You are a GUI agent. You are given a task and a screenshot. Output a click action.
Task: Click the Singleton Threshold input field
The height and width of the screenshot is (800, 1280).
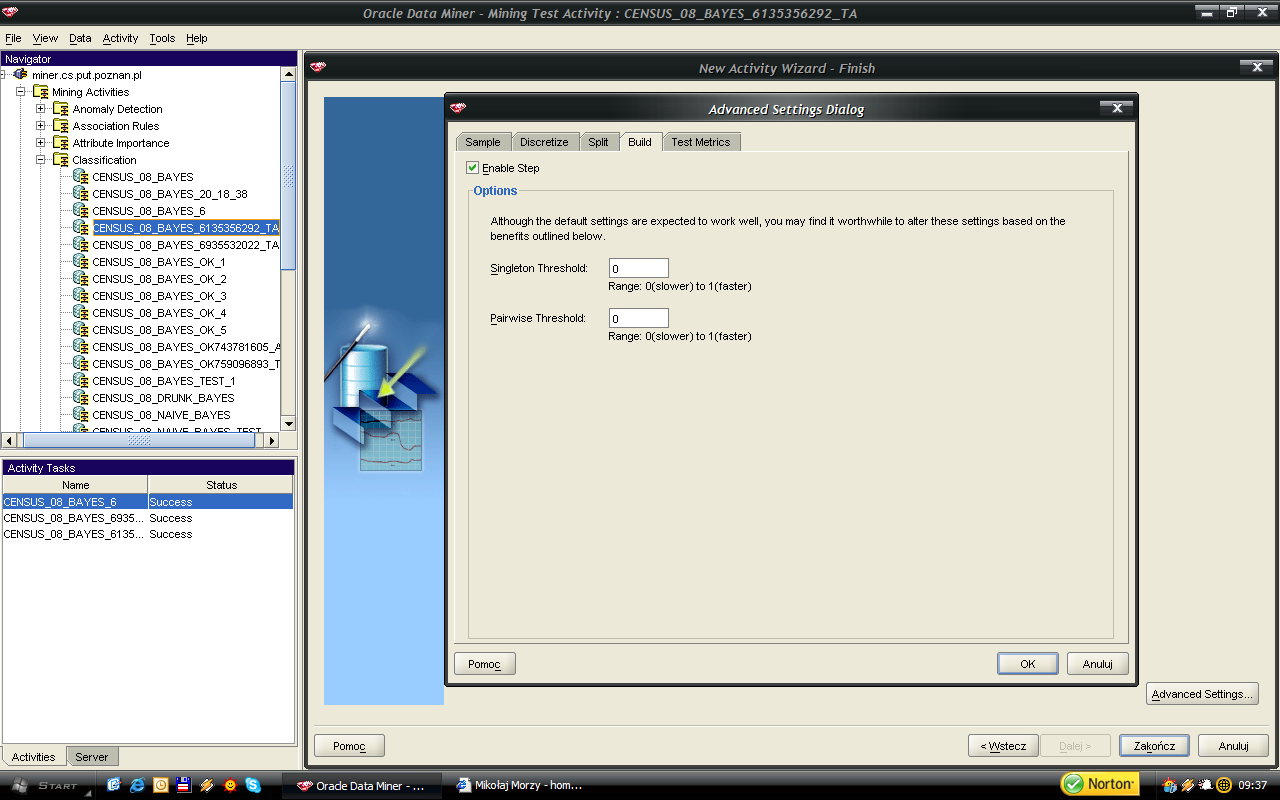[638, 268]
